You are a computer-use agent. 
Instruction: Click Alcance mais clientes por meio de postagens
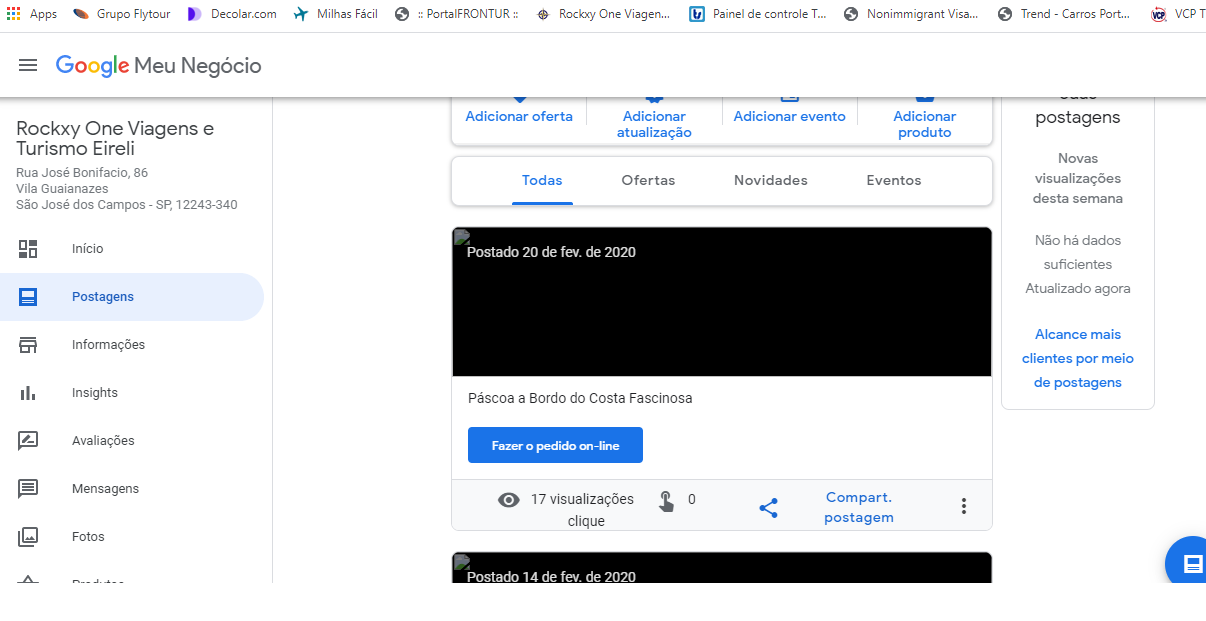(x=1078, y=358)
